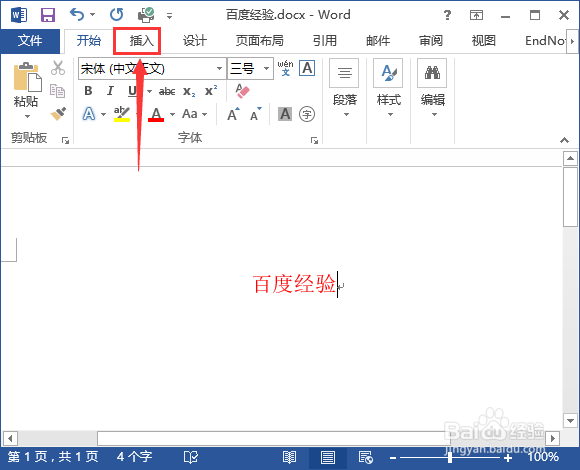Switch to 视图 View tab

click(483, 40)
